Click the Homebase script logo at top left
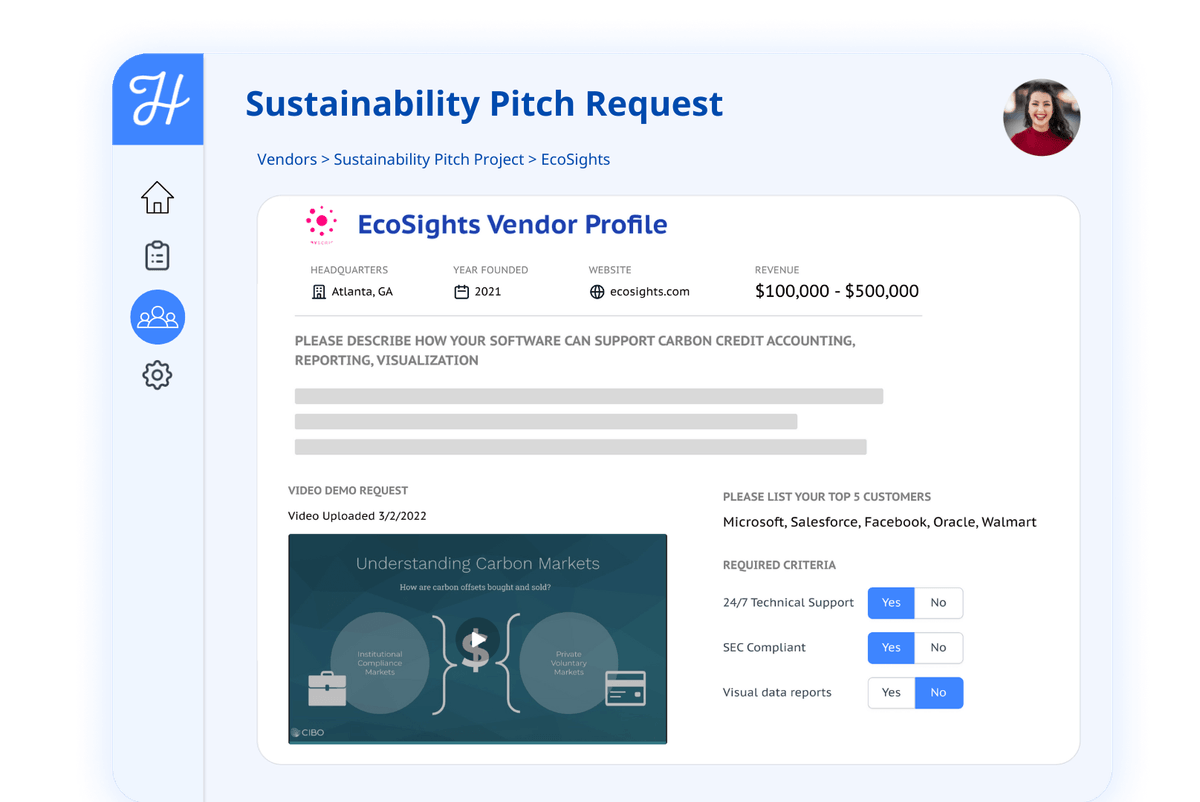Viewport: 1200px width, 802px height. click(x=157, y=98)
